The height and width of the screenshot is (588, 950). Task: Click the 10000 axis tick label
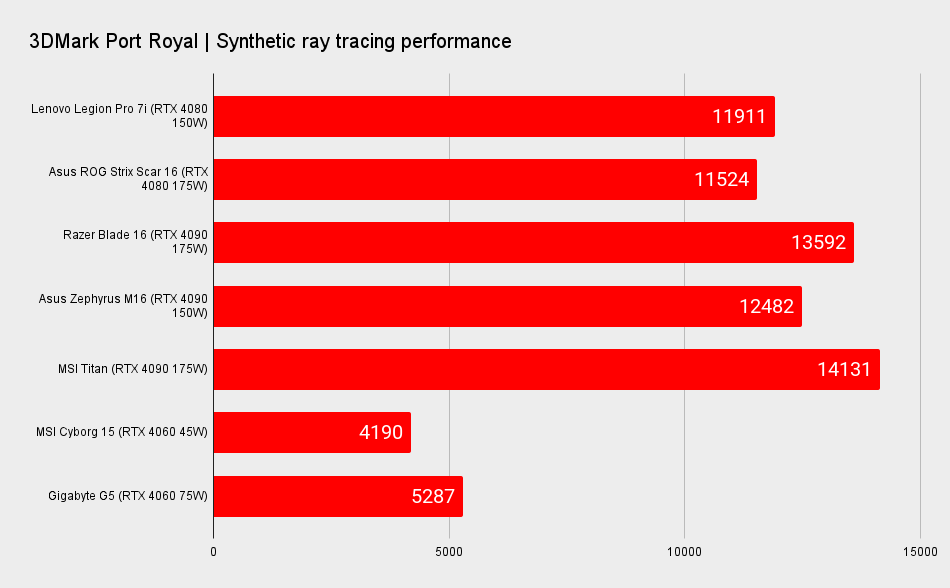pos(684,552)
